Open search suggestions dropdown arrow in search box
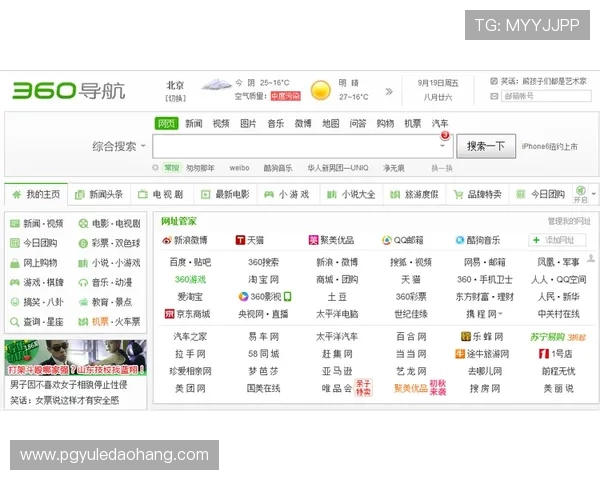This screenshot has width=600, height=480. click(x=442, y=146)
